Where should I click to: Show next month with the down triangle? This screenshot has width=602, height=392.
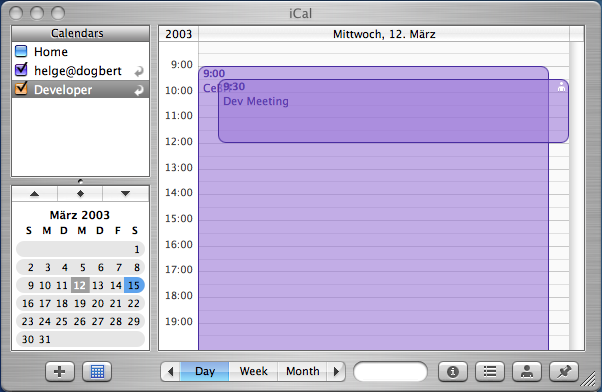pyautogui.click(x=125, y=194)
